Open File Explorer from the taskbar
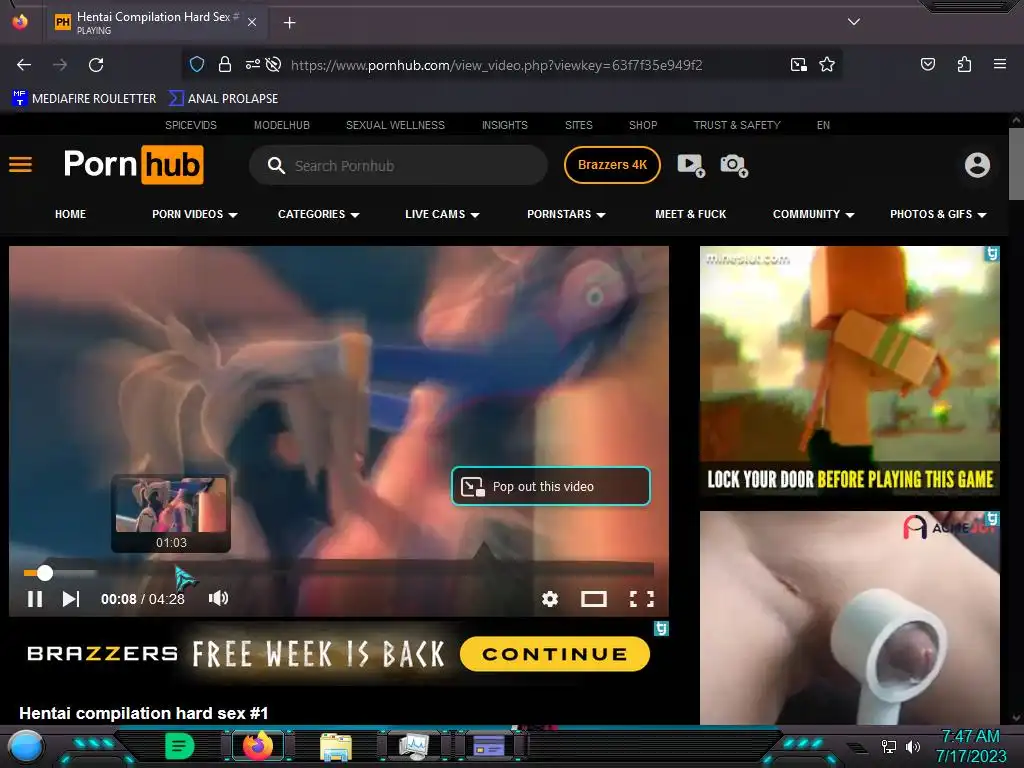This screenshot has width=1024, height=768. click(336, 746)
